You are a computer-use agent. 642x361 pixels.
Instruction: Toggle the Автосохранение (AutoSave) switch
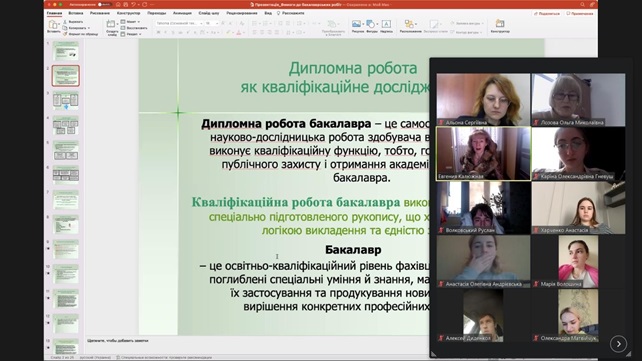click(x=105, y=5)
